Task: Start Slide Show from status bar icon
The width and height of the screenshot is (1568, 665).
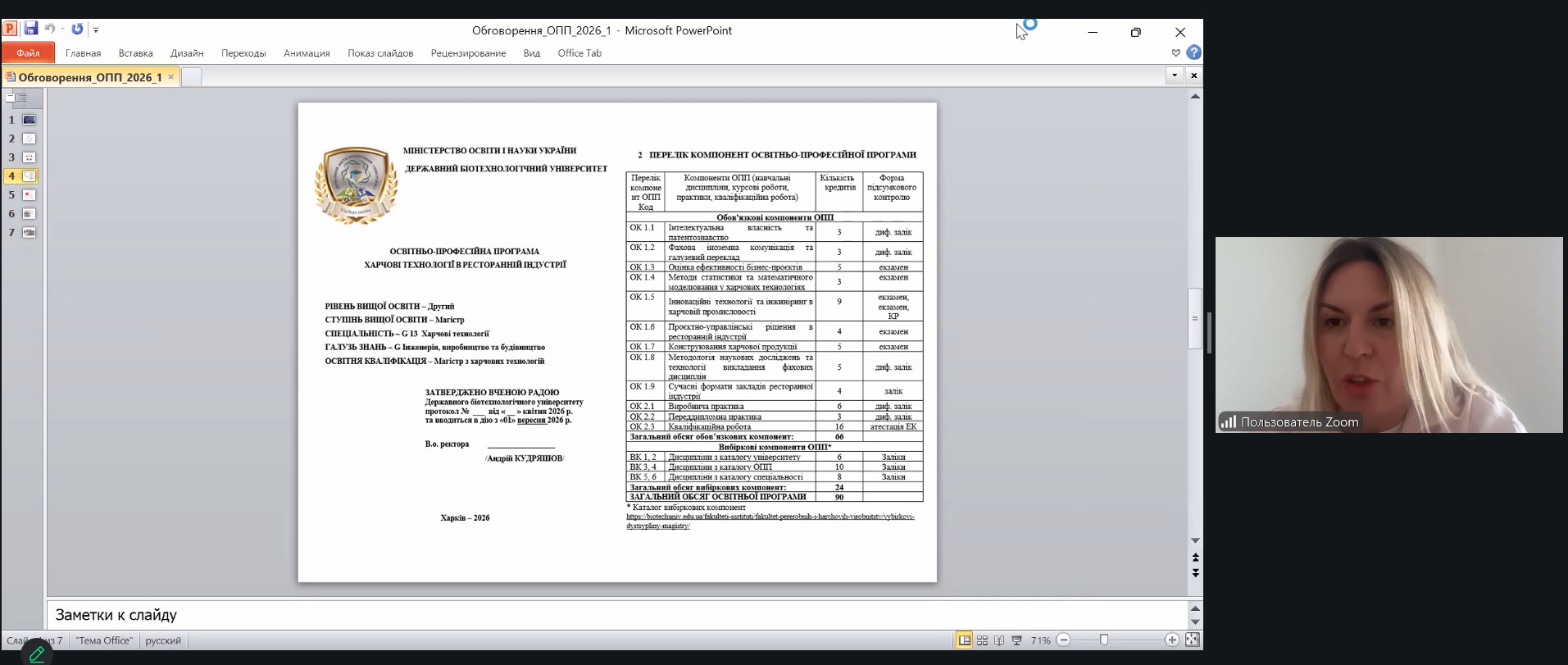Action: tap(1017, 640)
